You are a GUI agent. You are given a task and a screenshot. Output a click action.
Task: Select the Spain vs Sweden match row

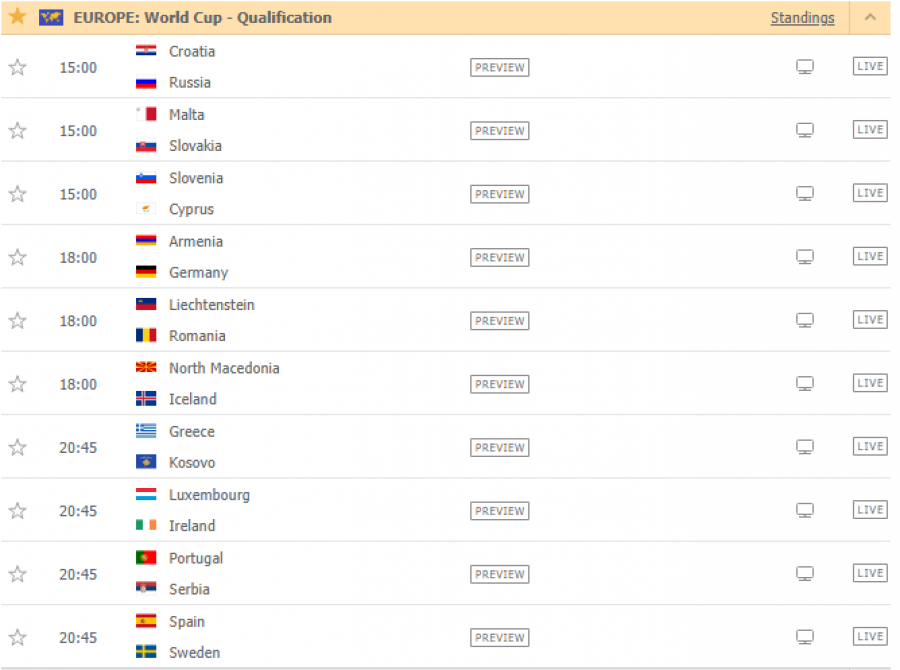[445, 637]
